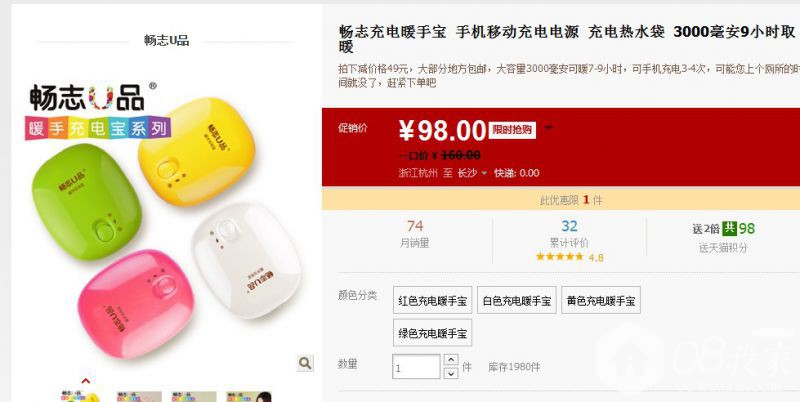
Task: Select 白色充电暖手宝 color option
Action: pyautogui.click(x=517, y=300)
